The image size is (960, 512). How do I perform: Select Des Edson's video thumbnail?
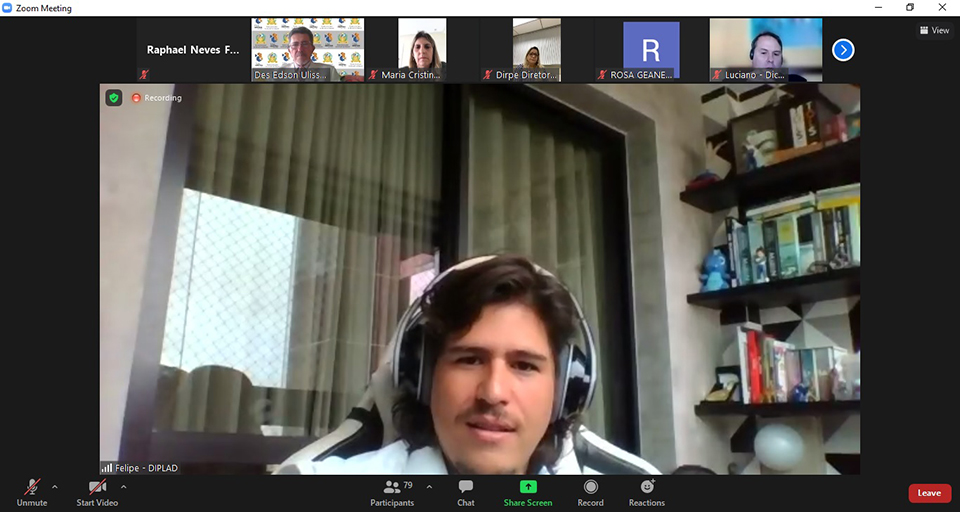pyautogui.click(x=307, y=49)
